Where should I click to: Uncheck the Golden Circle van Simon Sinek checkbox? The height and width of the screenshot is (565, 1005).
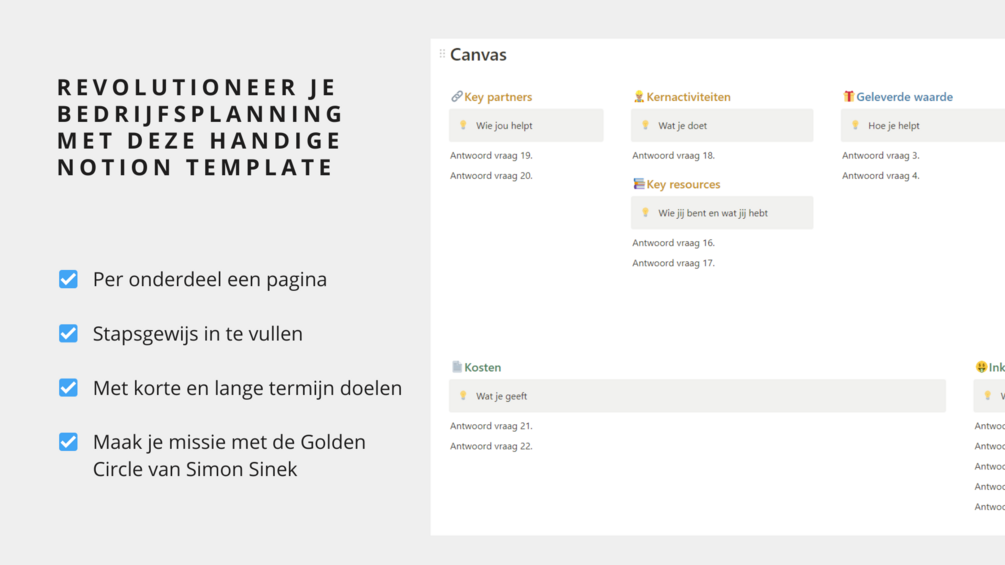pyautogui.click(x=68, y=441)
